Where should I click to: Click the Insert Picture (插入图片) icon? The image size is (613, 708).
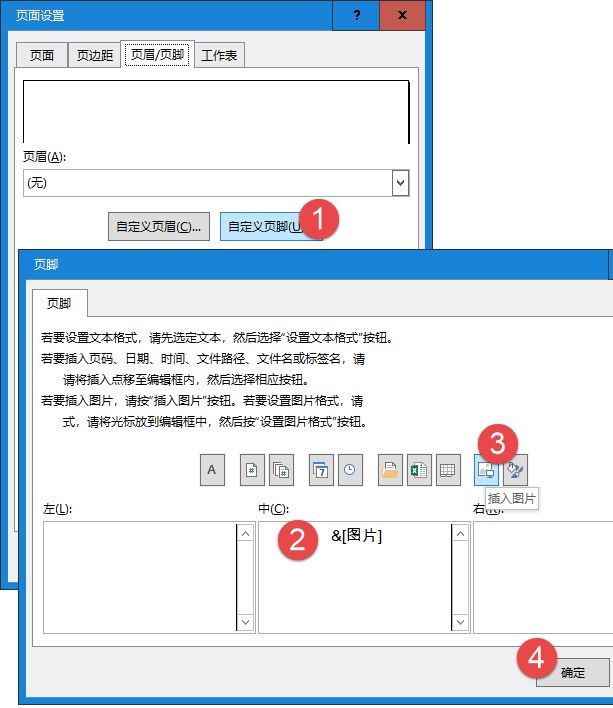coord(486,470)
